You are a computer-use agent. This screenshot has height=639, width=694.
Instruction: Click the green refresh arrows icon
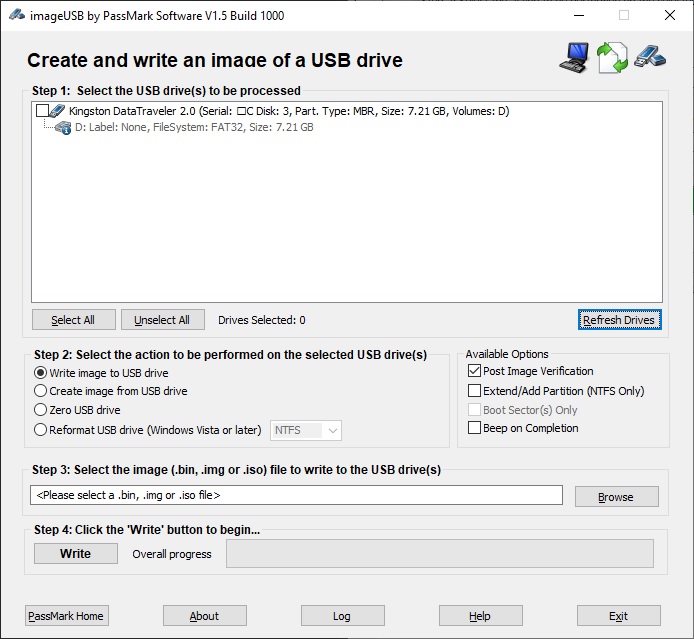612,58
